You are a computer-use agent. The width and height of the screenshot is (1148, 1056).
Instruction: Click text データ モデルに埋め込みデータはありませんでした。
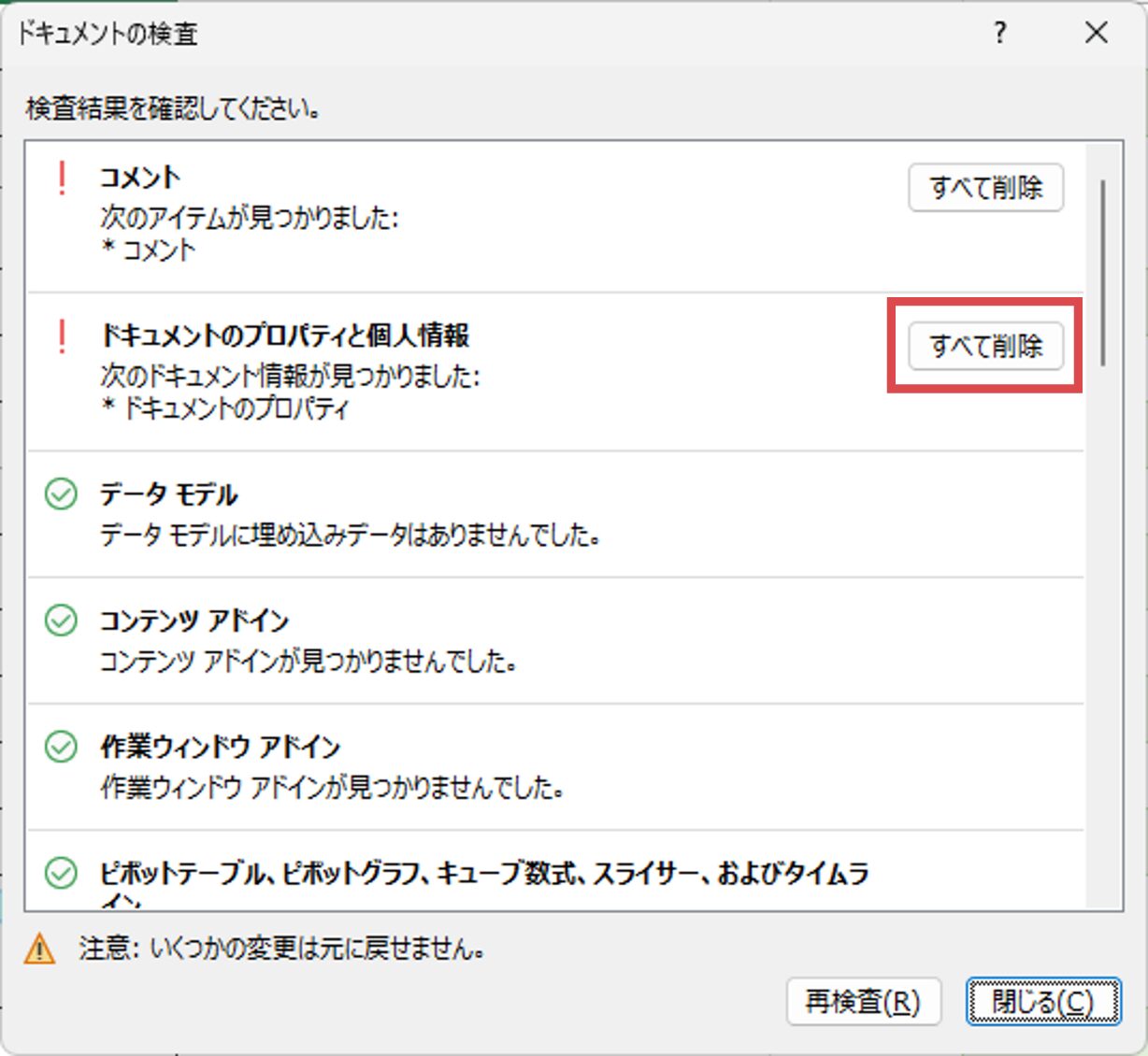351,535
